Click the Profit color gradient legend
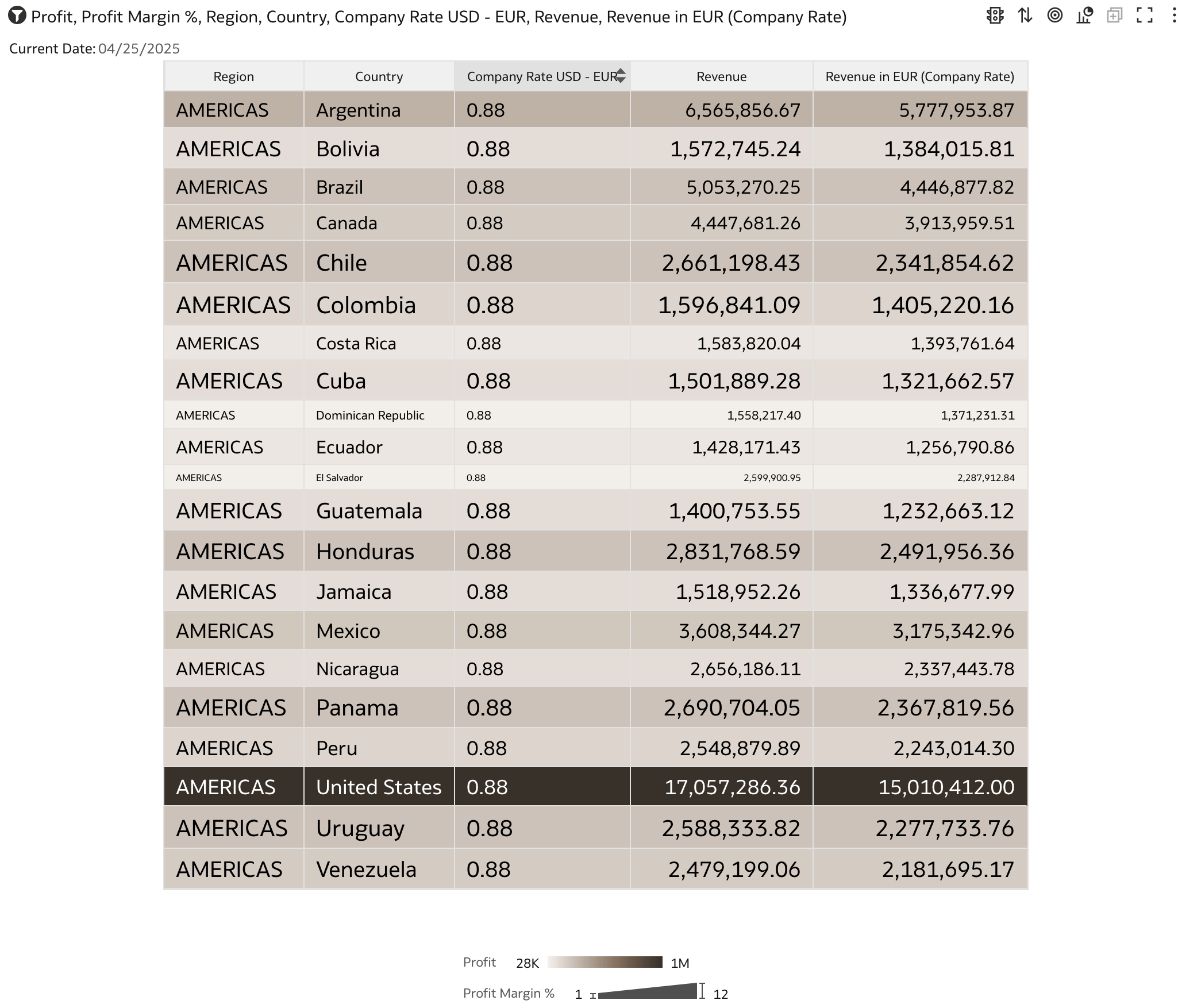This screenshot has height=1008, width=1178. [605, 962]
